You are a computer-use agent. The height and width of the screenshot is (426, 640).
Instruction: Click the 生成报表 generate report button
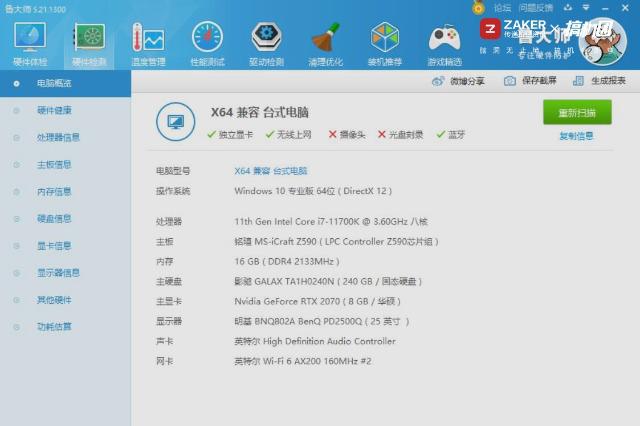[599, 81]
